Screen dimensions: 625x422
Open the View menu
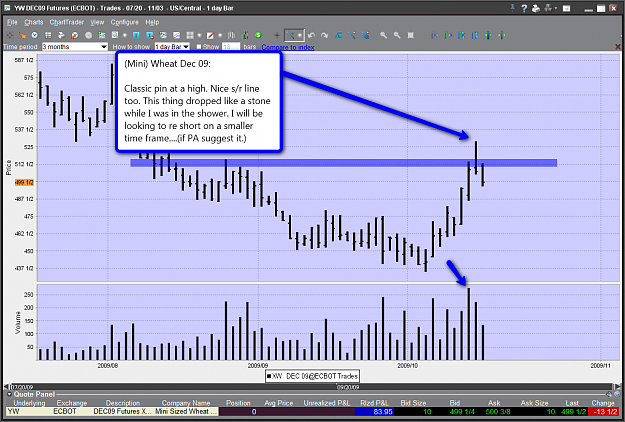pyautogui.click(x=97, y=22)
